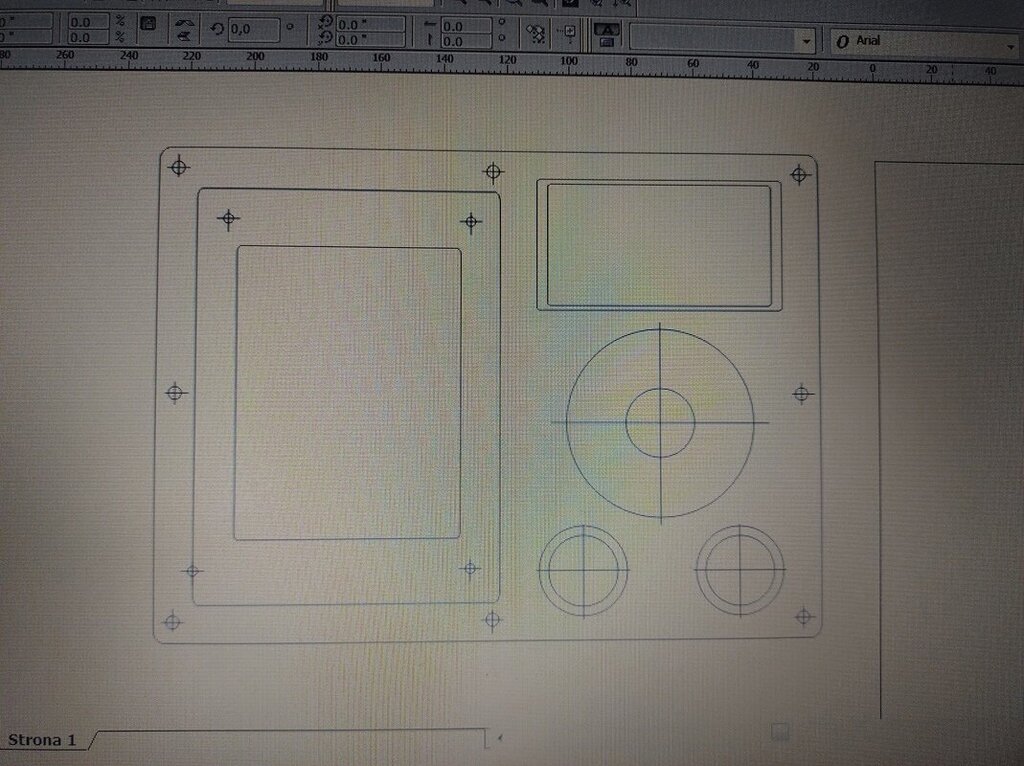Image resolution: width=1024 pixels, height=766 pixels.
Task: Click the mirror vertically icon
Action: (183, 36)
